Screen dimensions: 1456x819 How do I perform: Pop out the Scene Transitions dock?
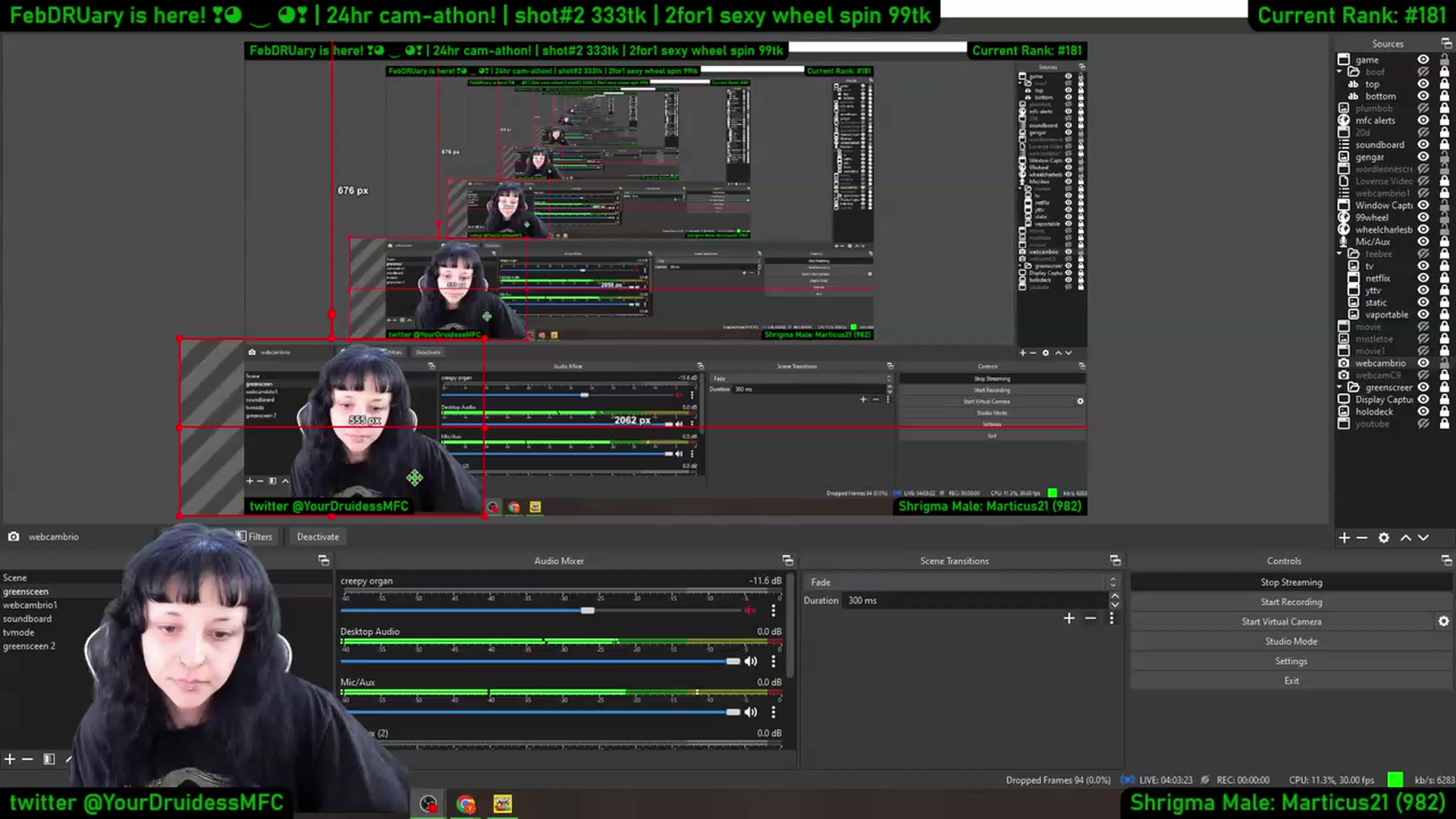click(x=1115, y=560)
